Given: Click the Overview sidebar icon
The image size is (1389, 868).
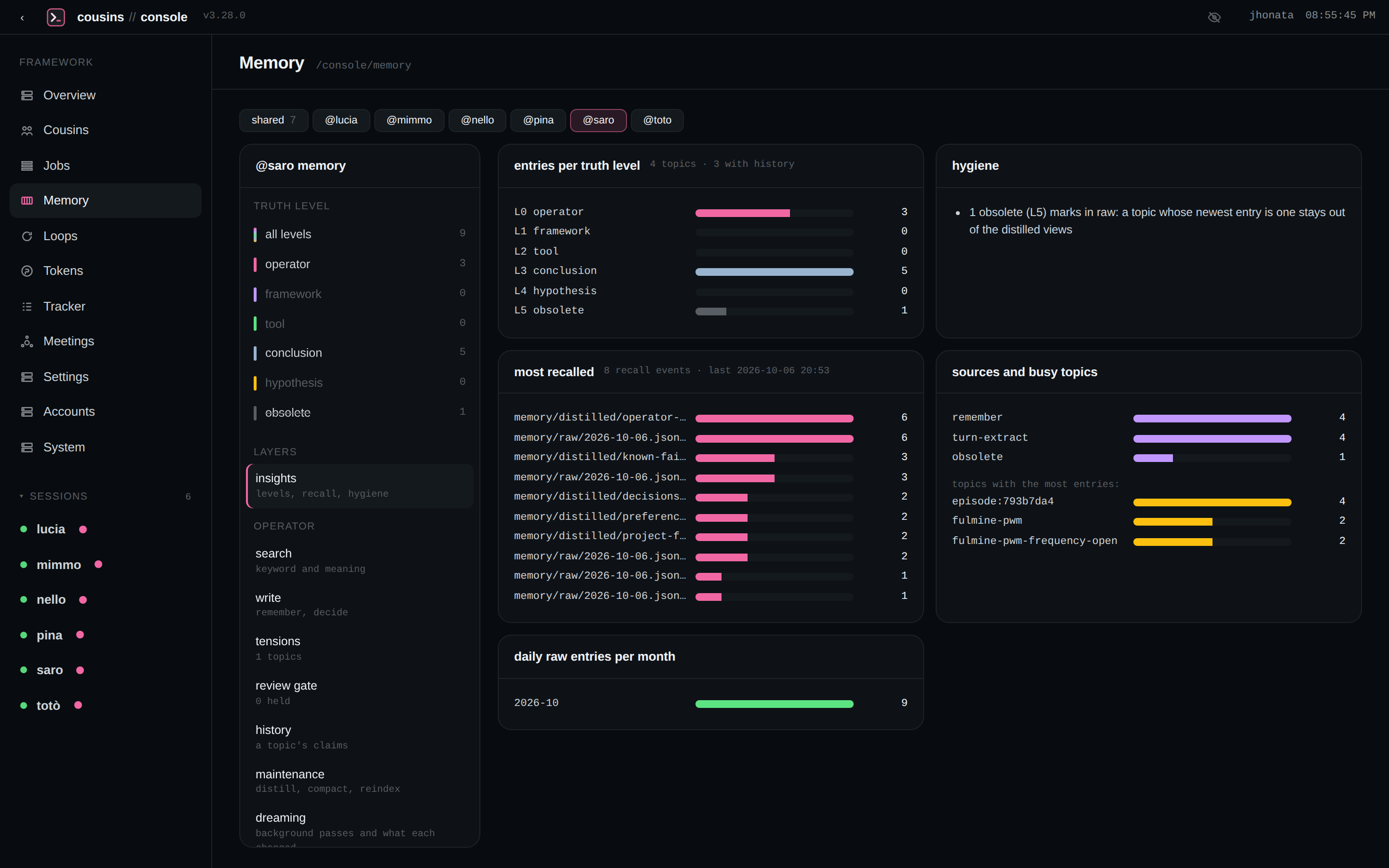Looking at the screenshot, I should pos(27,95).
